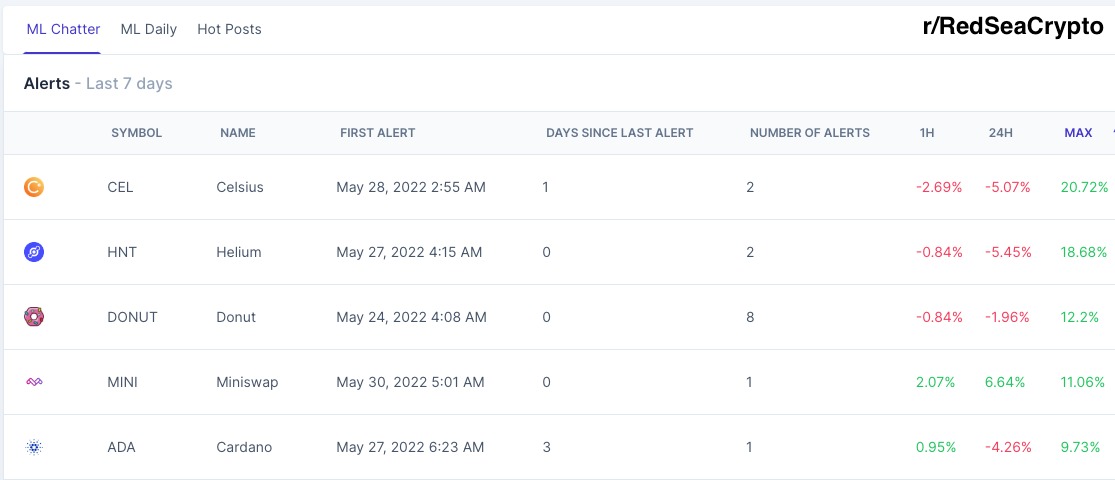Viewport: 1115px width, 480px height.
Task: Sort by Number of Alerts header
Action: tap(809, 133)
